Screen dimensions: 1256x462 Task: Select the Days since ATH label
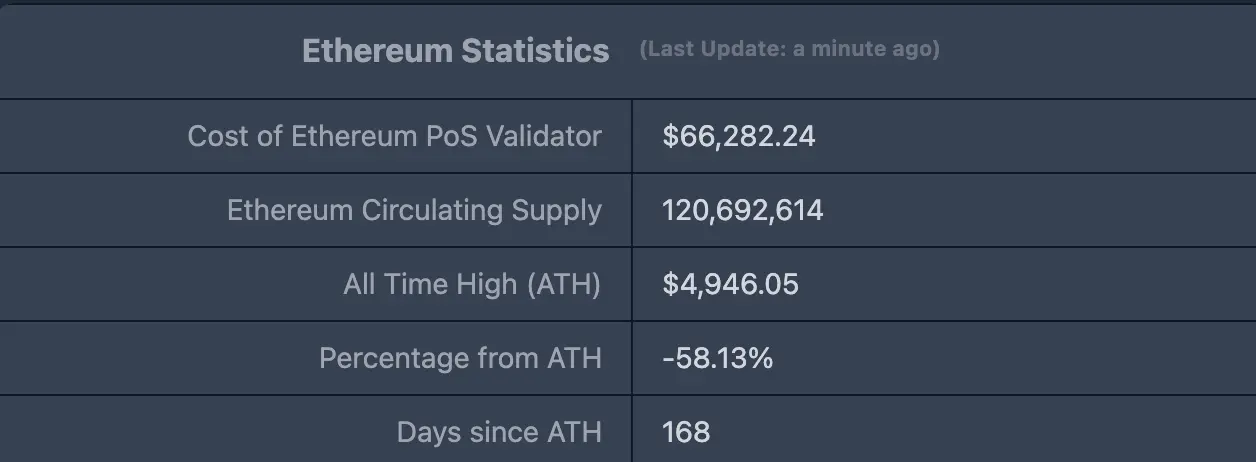(499, 432)
